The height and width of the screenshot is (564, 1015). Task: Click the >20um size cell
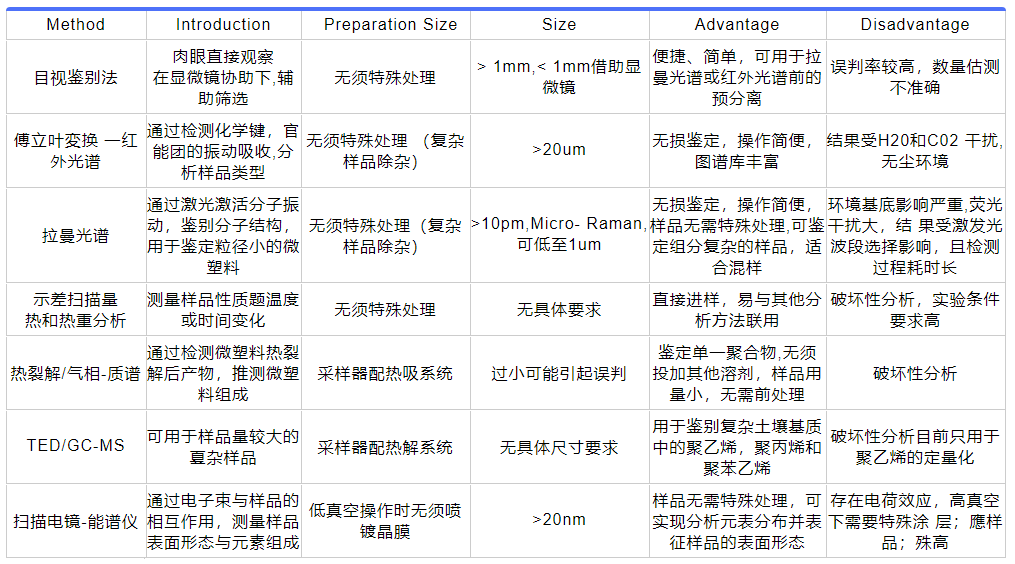[559, 150]
